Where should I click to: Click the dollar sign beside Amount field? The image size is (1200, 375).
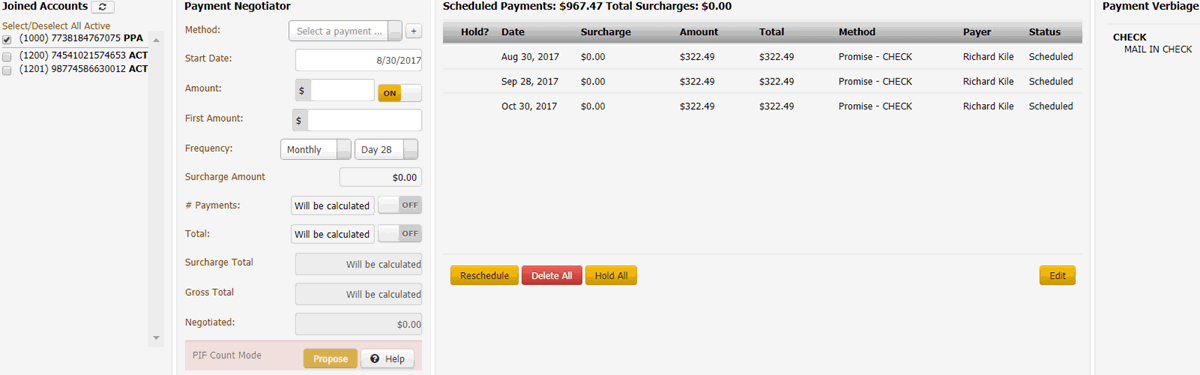(x=303, y=91)
